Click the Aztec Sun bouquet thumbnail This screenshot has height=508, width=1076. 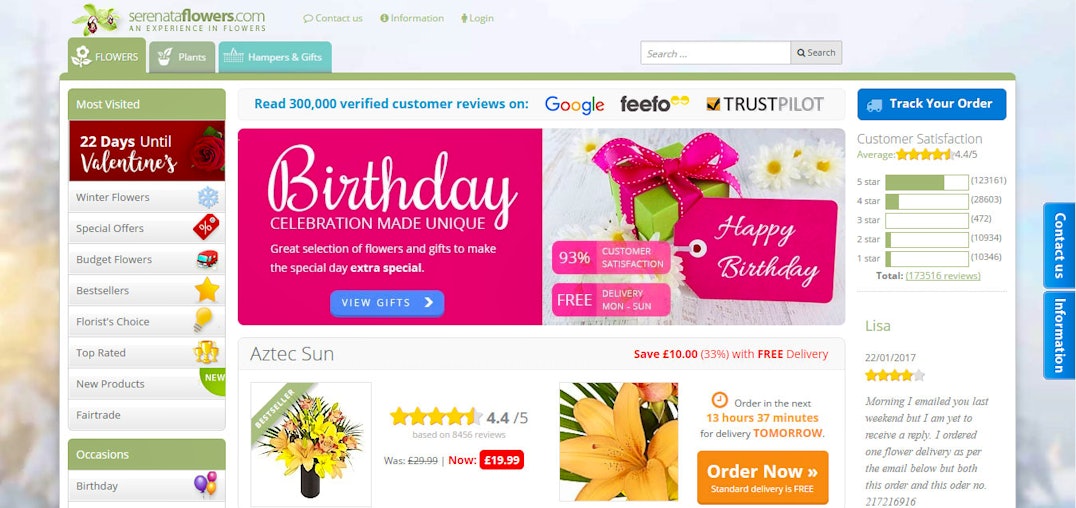point(311,444)
